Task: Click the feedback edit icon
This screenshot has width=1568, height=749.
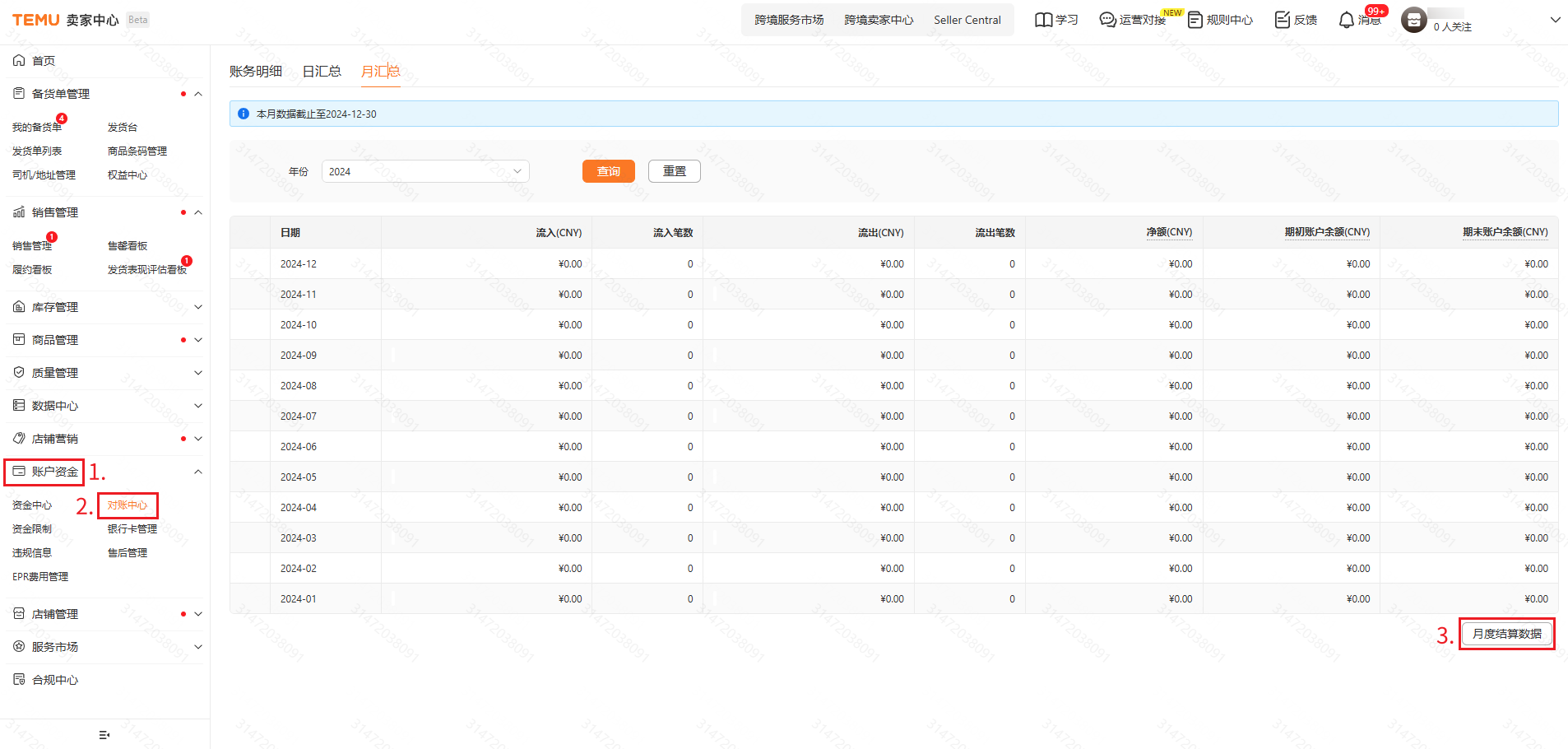Action: click(1282, 20)
